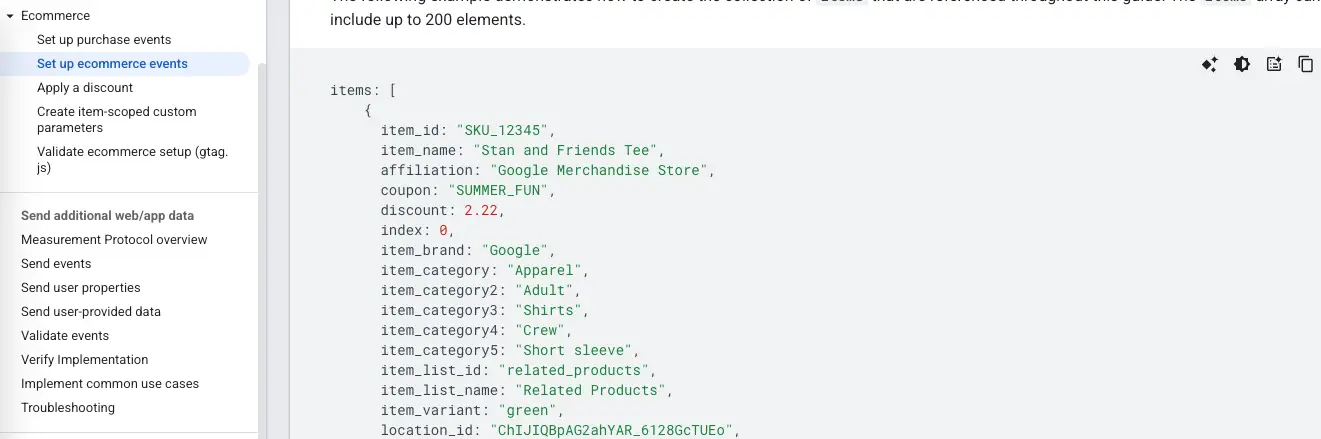Open Send user properties page
The image size is (1321, 439).
point(81,288)
